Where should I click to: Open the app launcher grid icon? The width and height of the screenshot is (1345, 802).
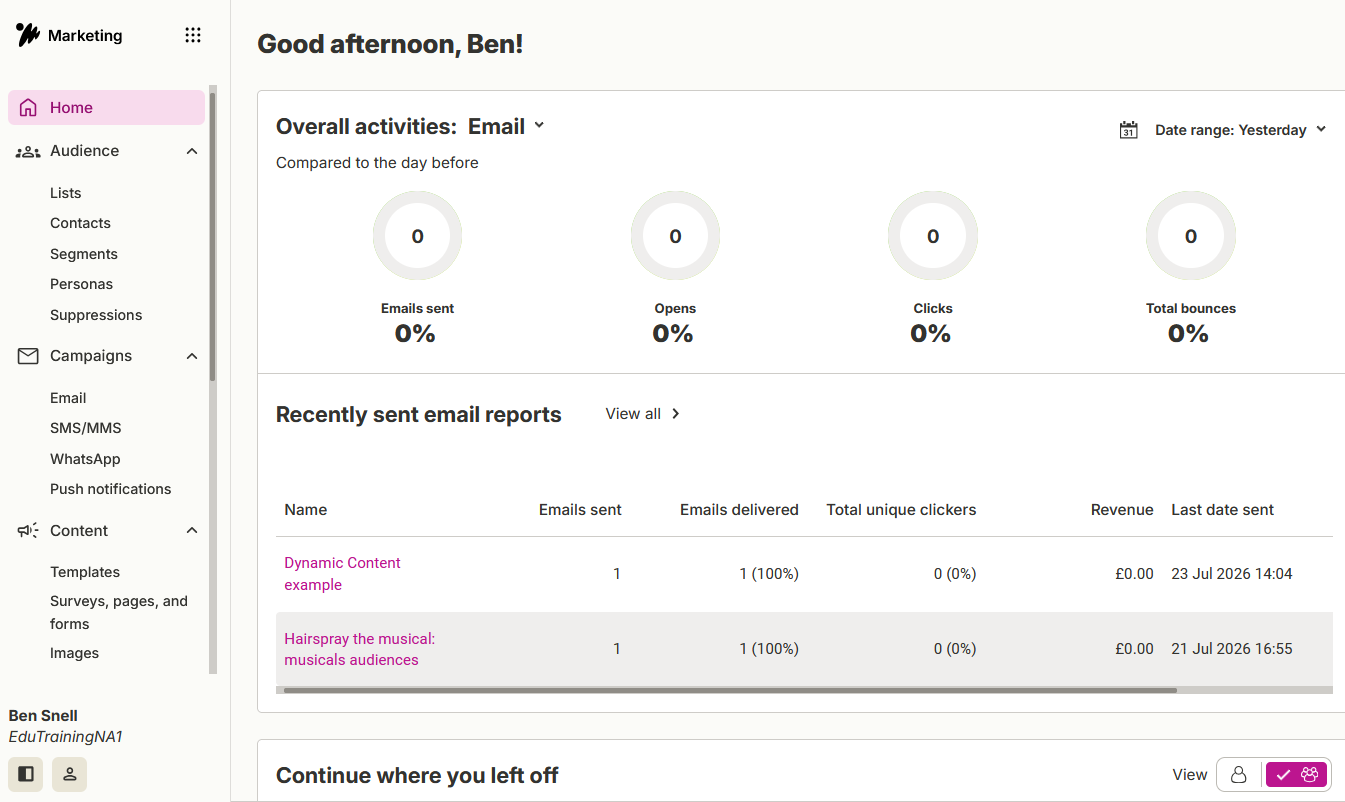point(193,35)
